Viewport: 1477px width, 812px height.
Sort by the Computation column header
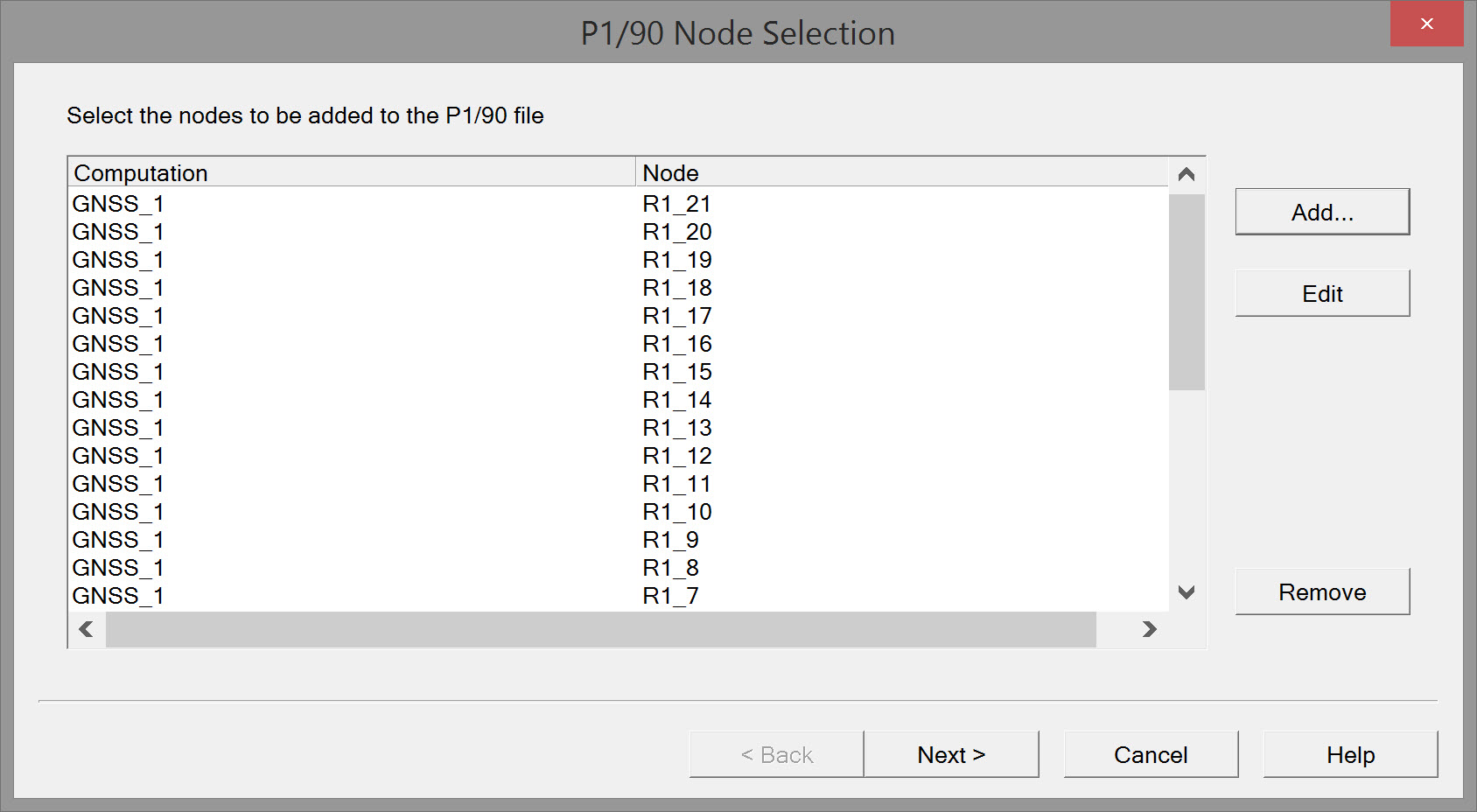pos(350,173)
